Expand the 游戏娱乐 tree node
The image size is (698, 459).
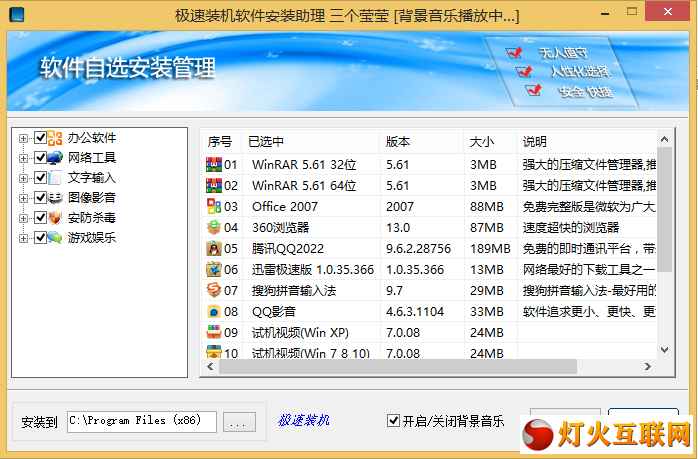tap(23, 239)
